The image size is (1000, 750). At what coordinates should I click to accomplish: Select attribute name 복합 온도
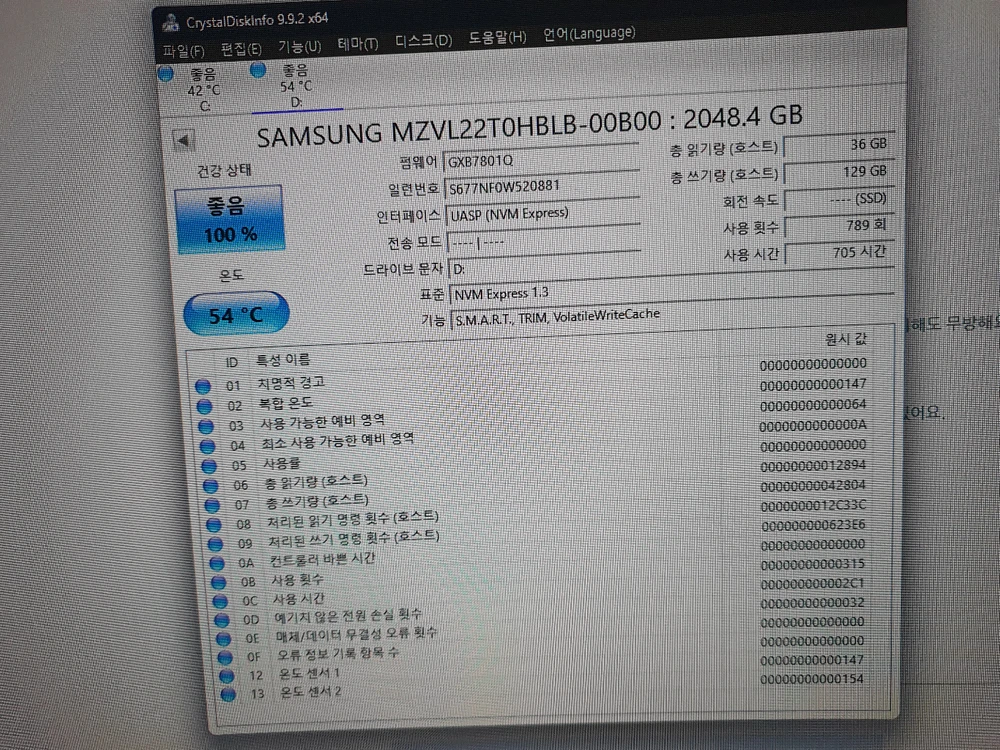(286, 403)
